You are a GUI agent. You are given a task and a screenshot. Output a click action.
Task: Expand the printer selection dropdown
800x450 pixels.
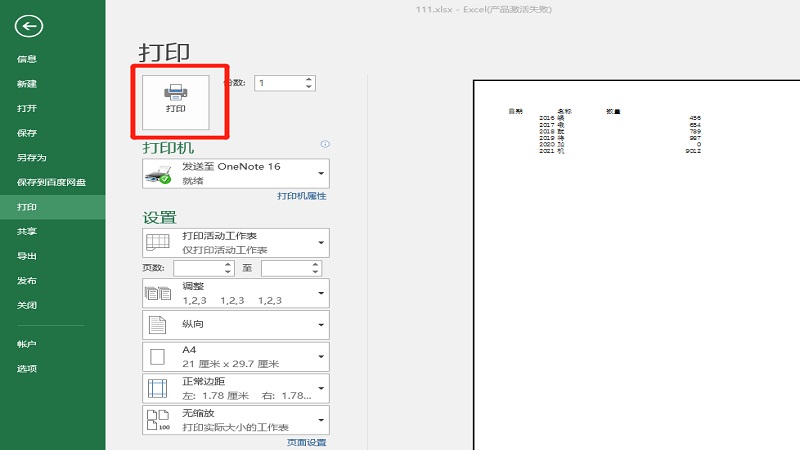click(320, 174)
